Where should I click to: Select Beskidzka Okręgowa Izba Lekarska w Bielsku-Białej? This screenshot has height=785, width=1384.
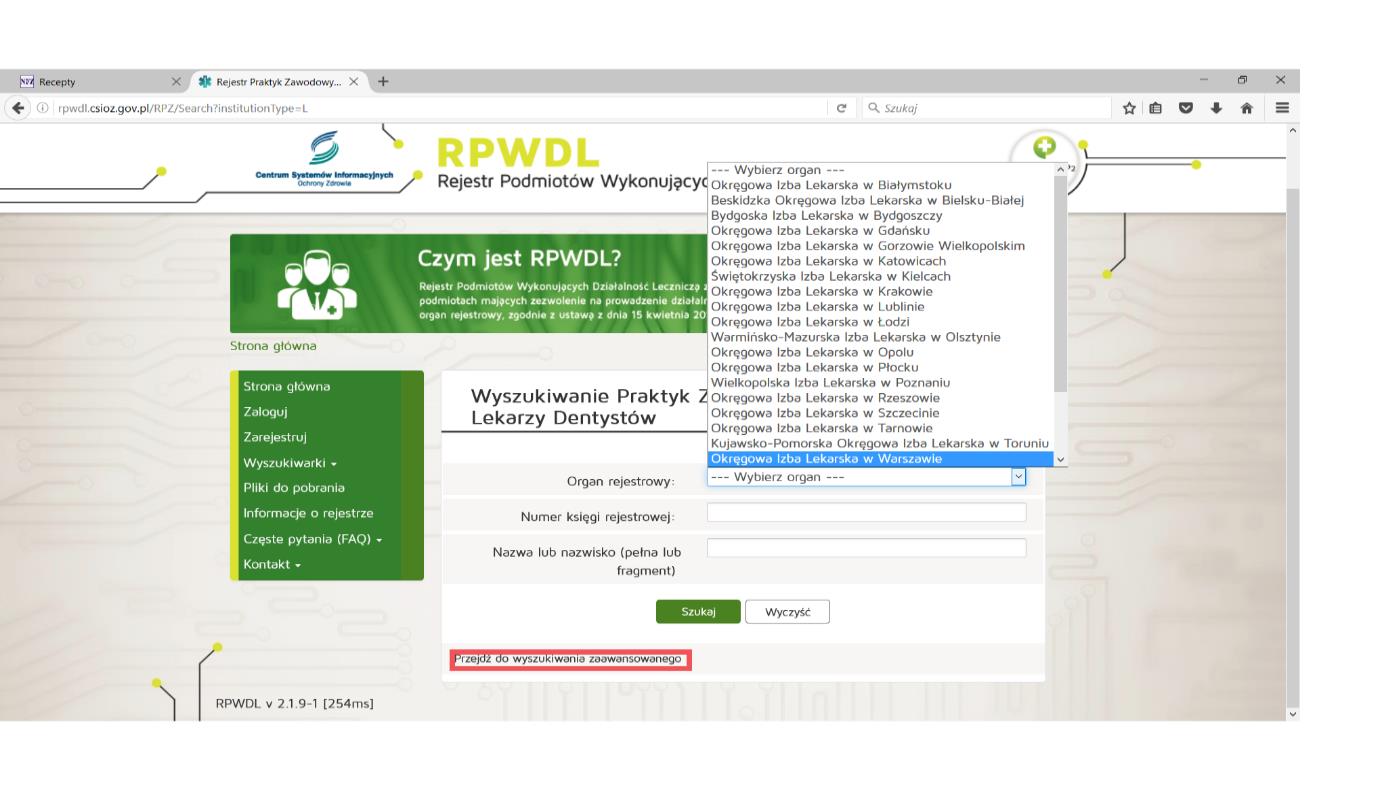[x=881, y=200]
